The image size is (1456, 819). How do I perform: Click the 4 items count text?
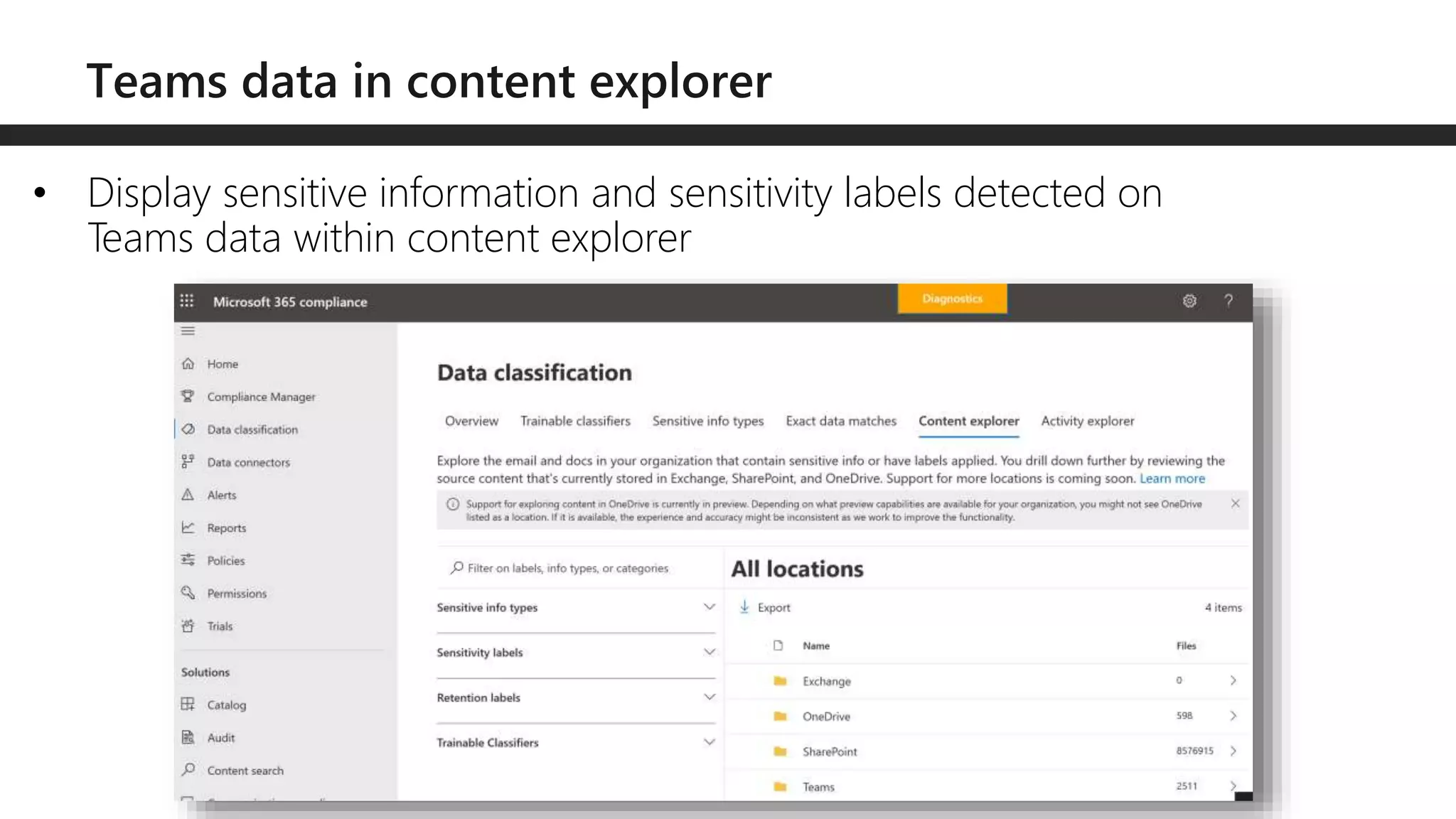[x=1223, y=608]
